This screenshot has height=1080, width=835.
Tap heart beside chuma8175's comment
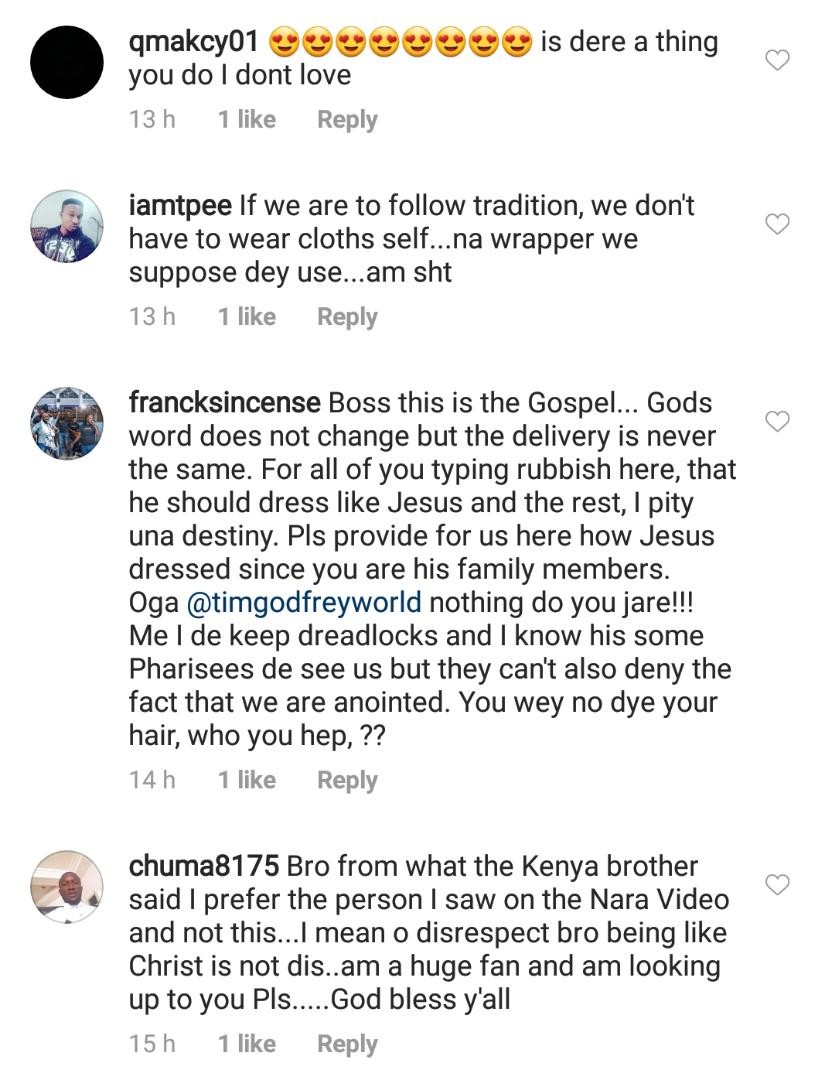click(x=777, y=884)
